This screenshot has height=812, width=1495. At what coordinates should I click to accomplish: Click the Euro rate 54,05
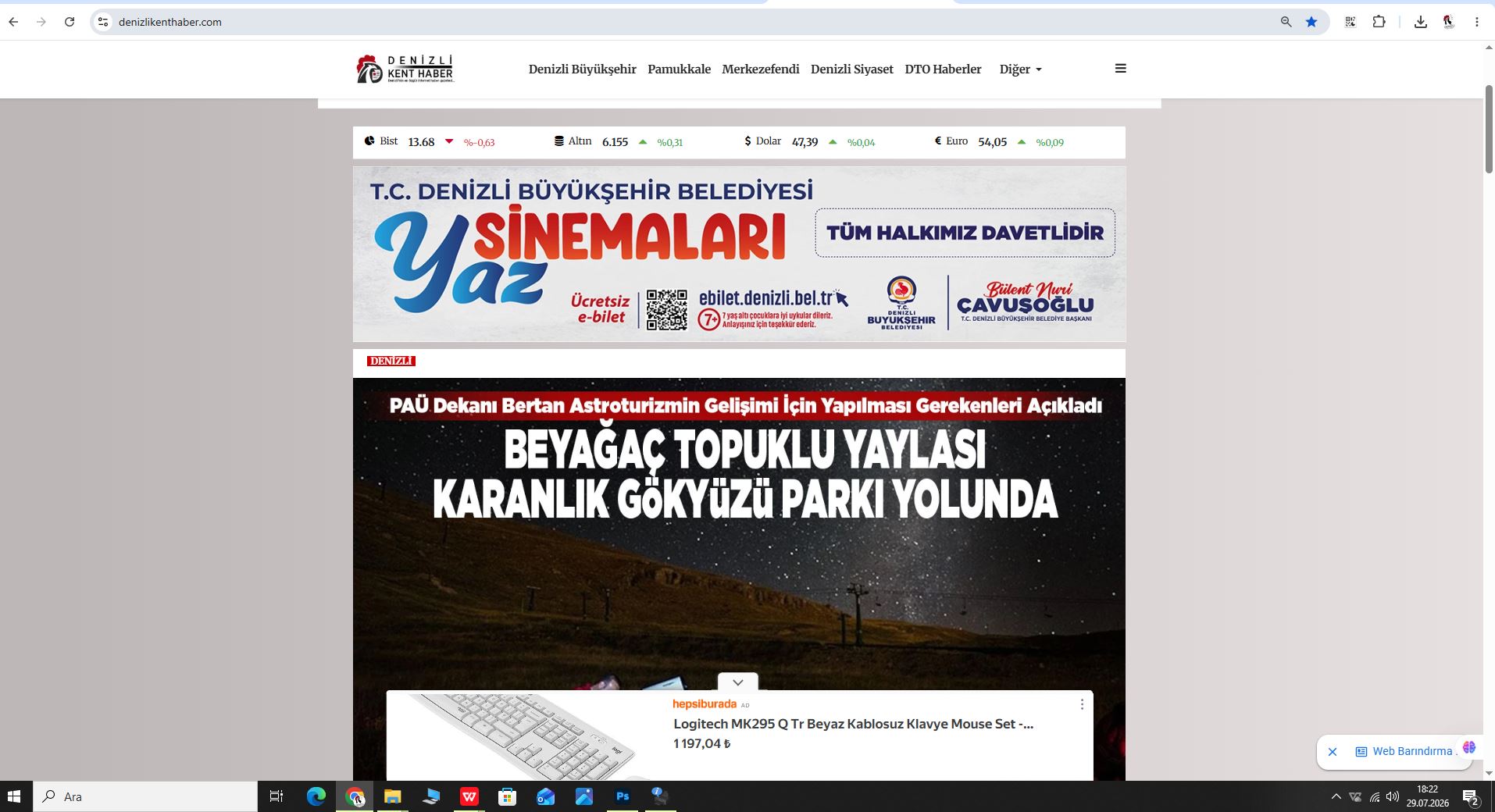(x=992, y=142)
